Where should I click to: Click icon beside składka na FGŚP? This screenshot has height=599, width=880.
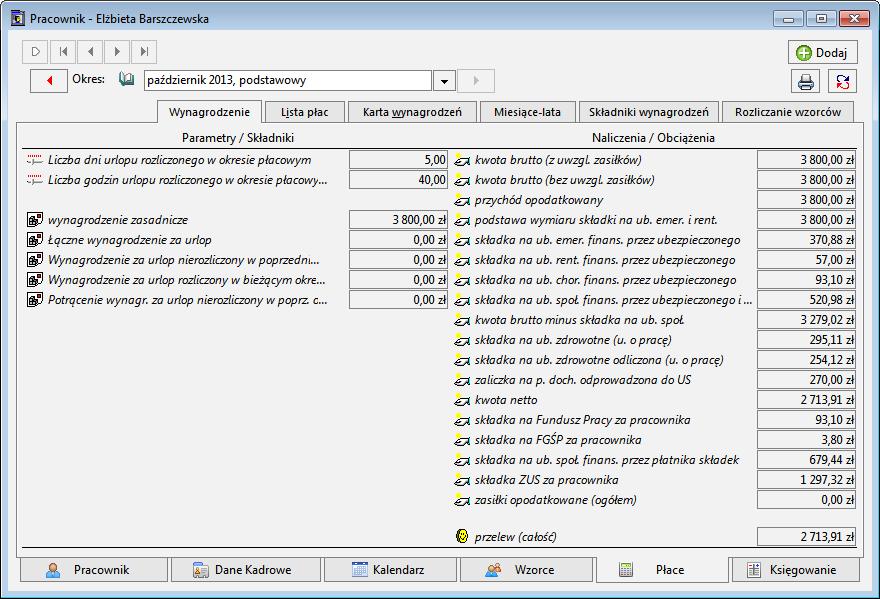click(x=462, y=440)
